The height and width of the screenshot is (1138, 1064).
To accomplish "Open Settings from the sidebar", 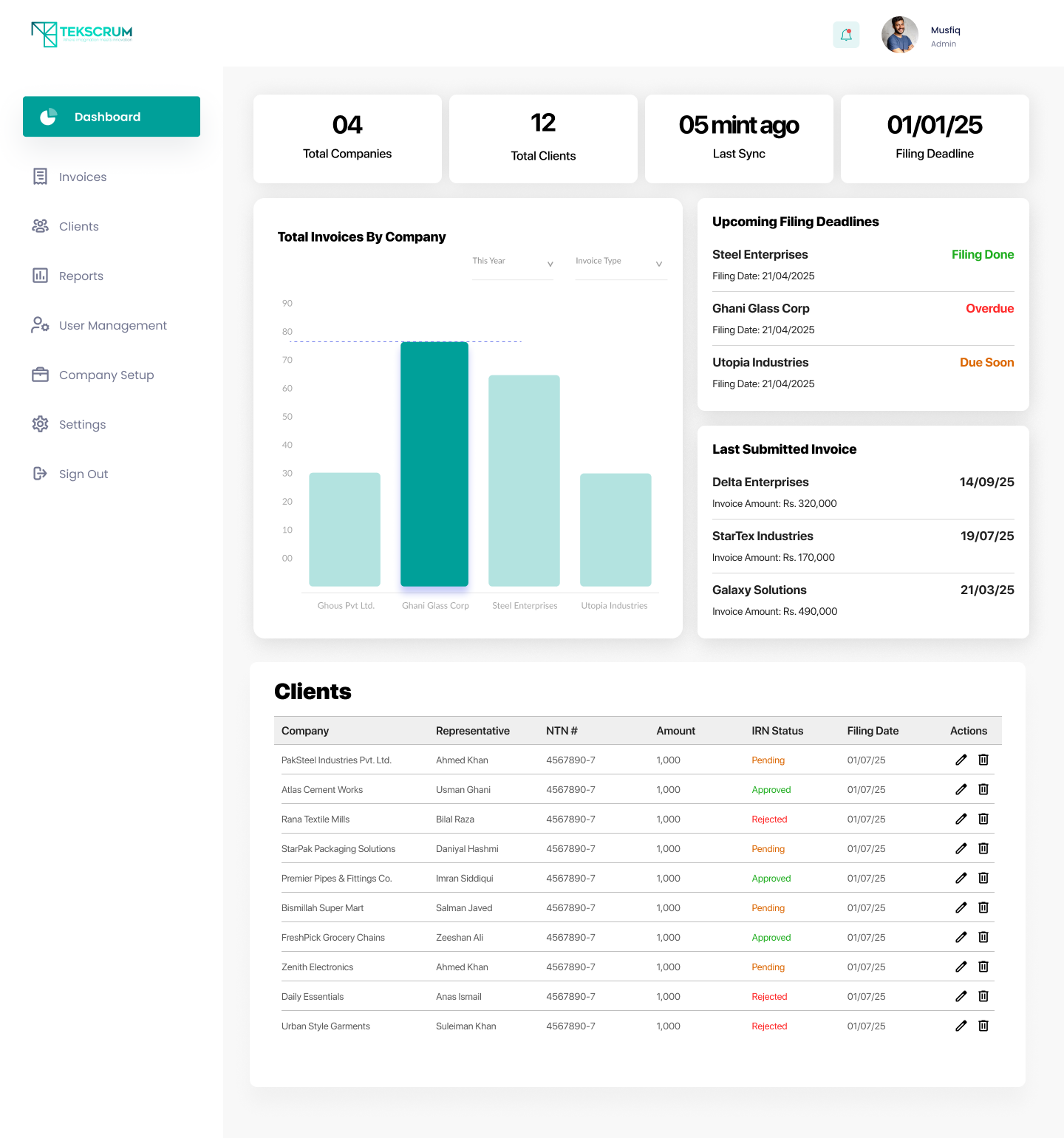I will 82,425.
